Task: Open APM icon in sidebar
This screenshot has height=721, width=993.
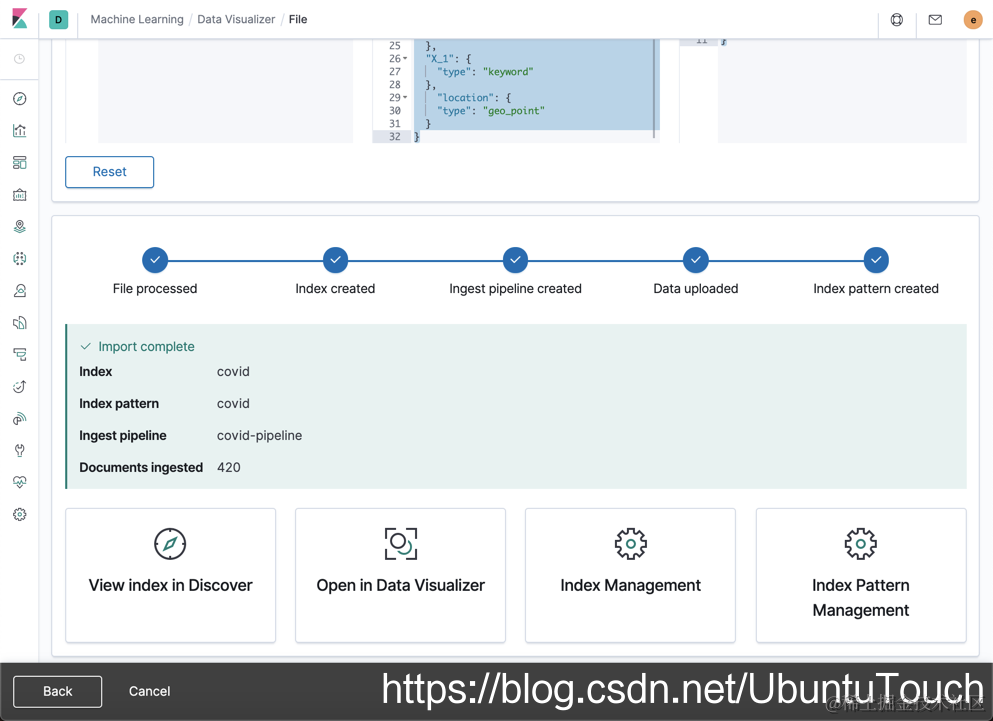Action: point(20,354)
